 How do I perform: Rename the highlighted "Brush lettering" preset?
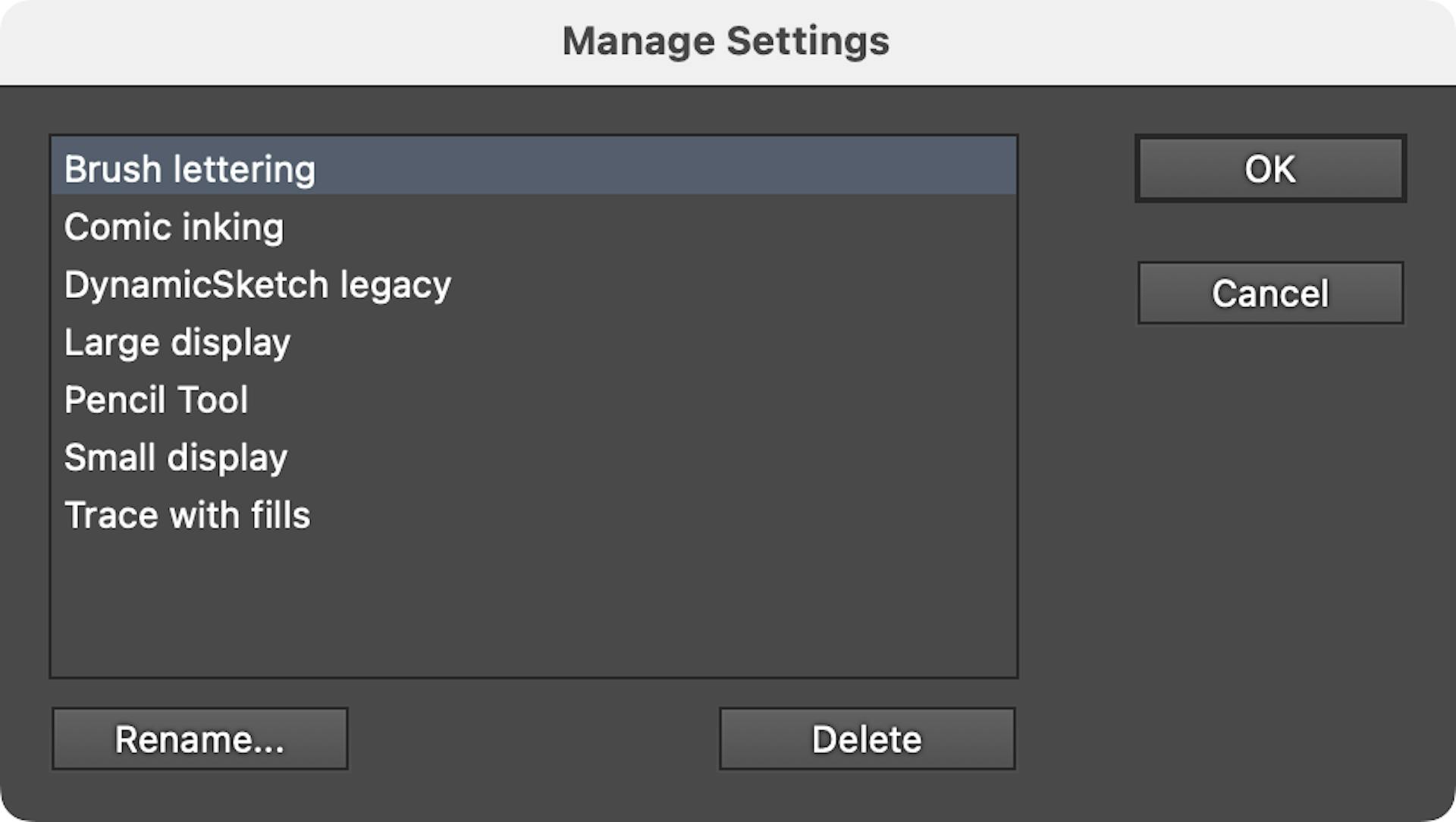[199, 738]
